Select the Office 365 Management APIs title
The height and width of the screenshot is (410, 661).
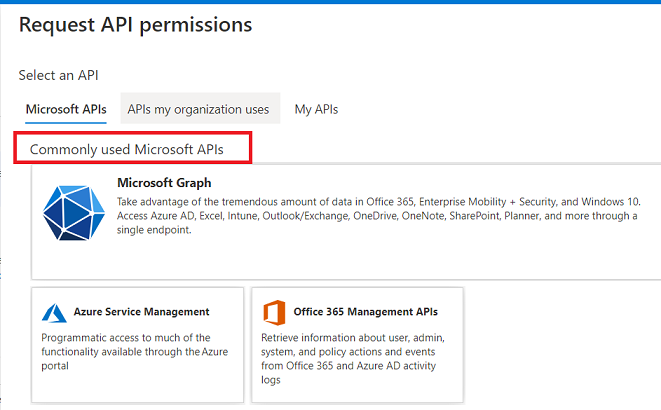point(365,312)
